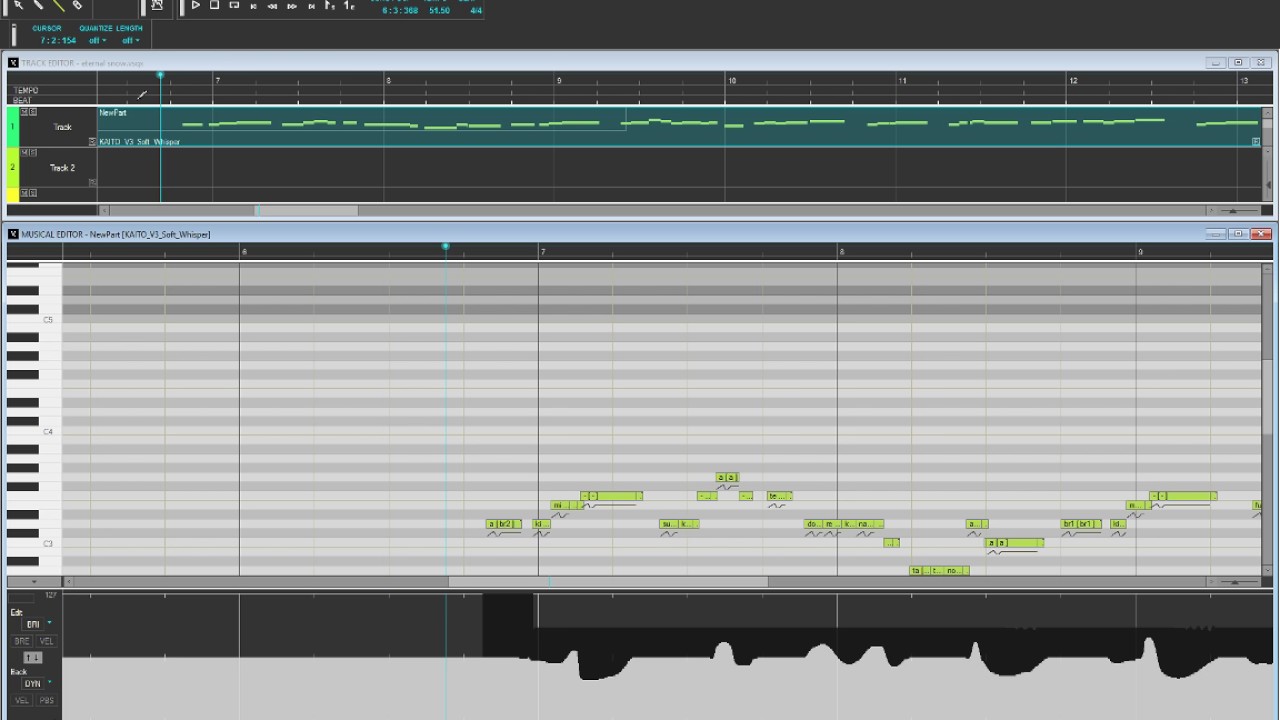Jump to the song start
Viewport: 1280px width, 720px height.
(253, 6)
